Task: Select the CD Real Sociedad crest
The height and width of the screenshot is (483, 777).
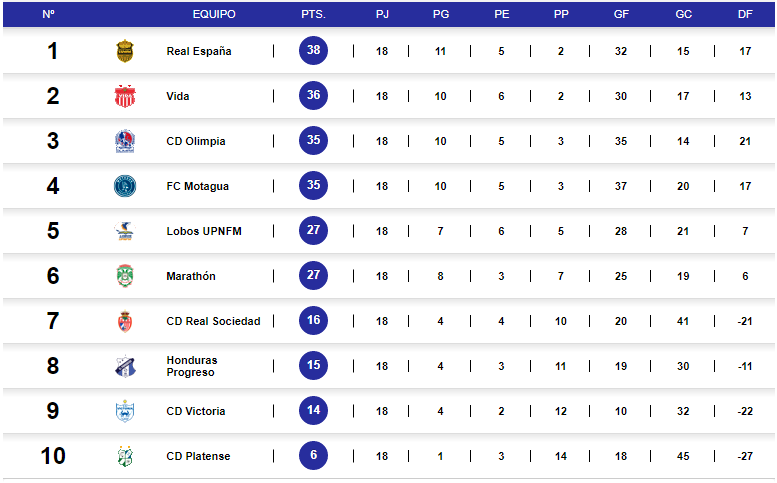Action: (x=124, y=321)
